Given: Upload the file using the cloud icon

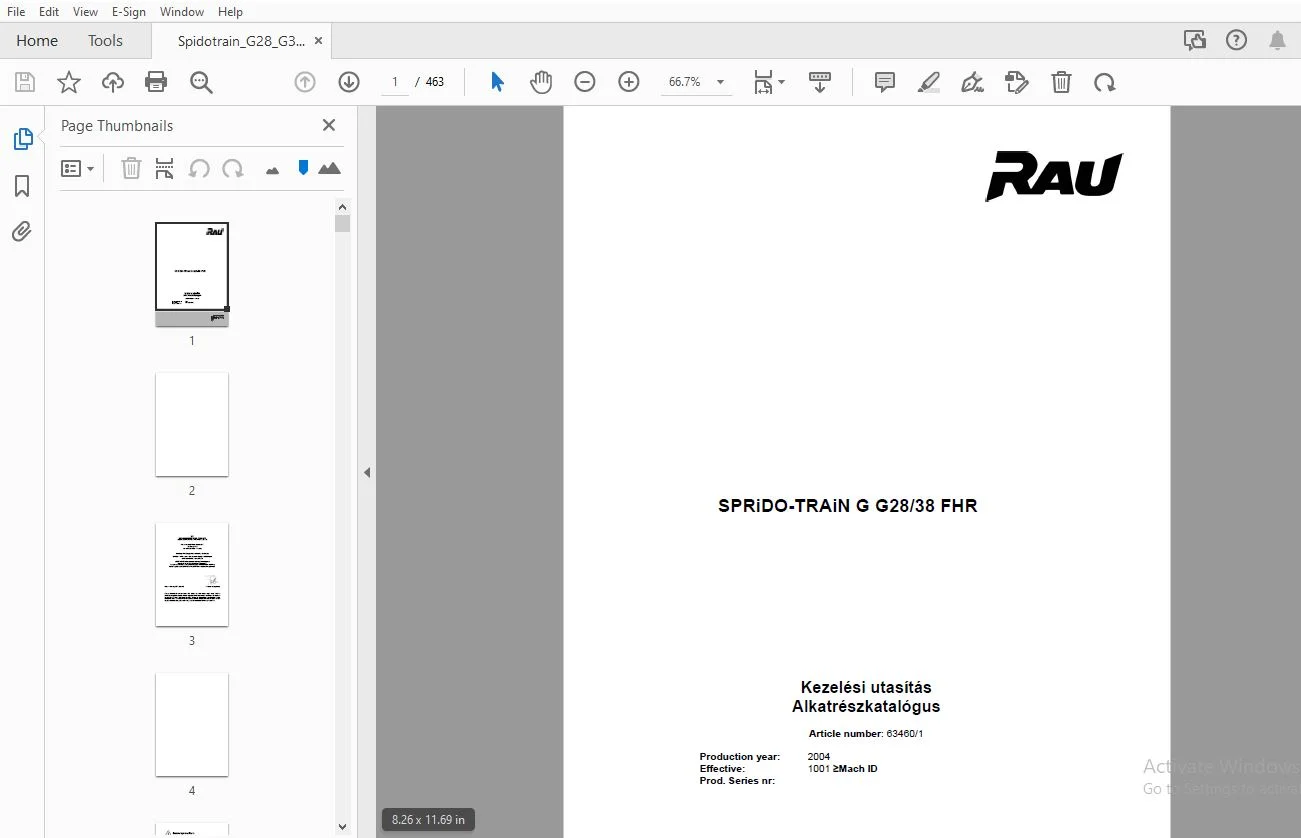Looking at the screenshot, I should 113,82.
